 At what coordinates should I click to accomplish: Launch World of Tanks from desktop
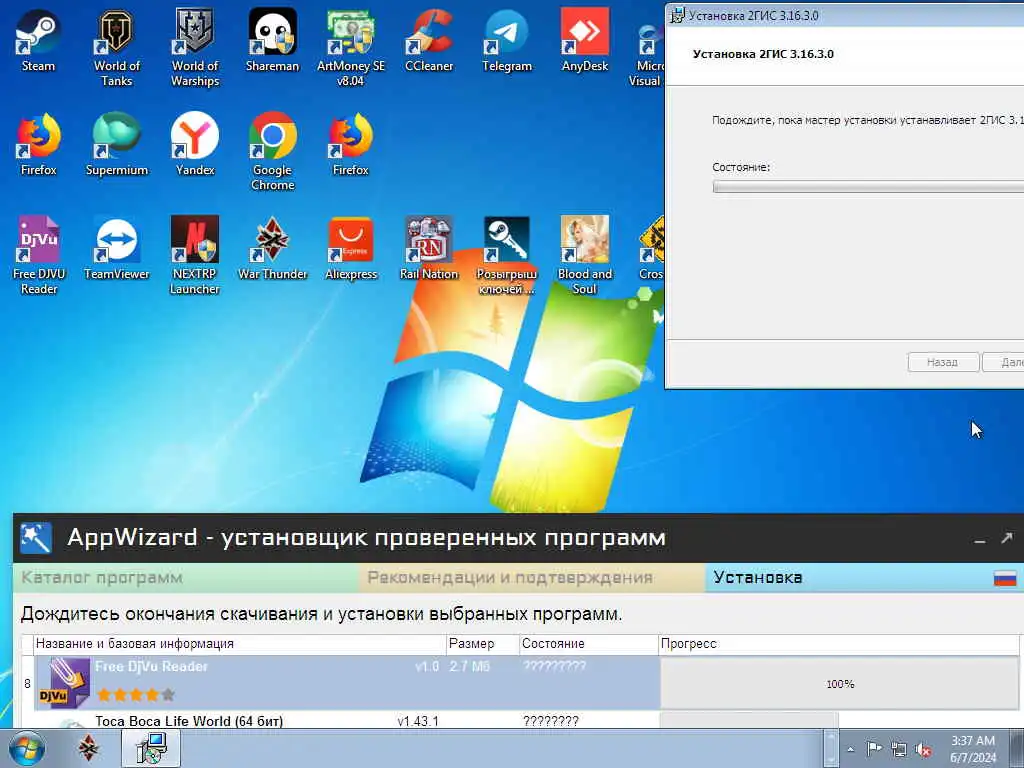click(x=116, y=47)
